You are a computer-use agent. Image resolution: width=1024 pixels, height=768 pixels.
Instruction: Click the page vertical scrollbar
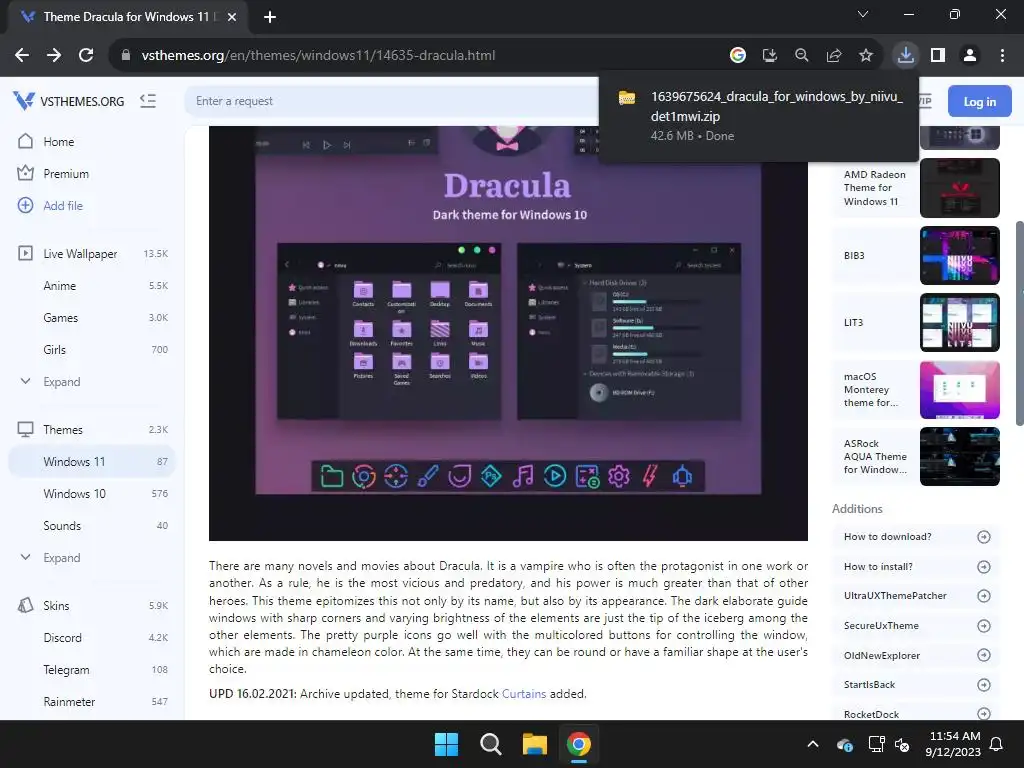click(x=1019, y=323)
